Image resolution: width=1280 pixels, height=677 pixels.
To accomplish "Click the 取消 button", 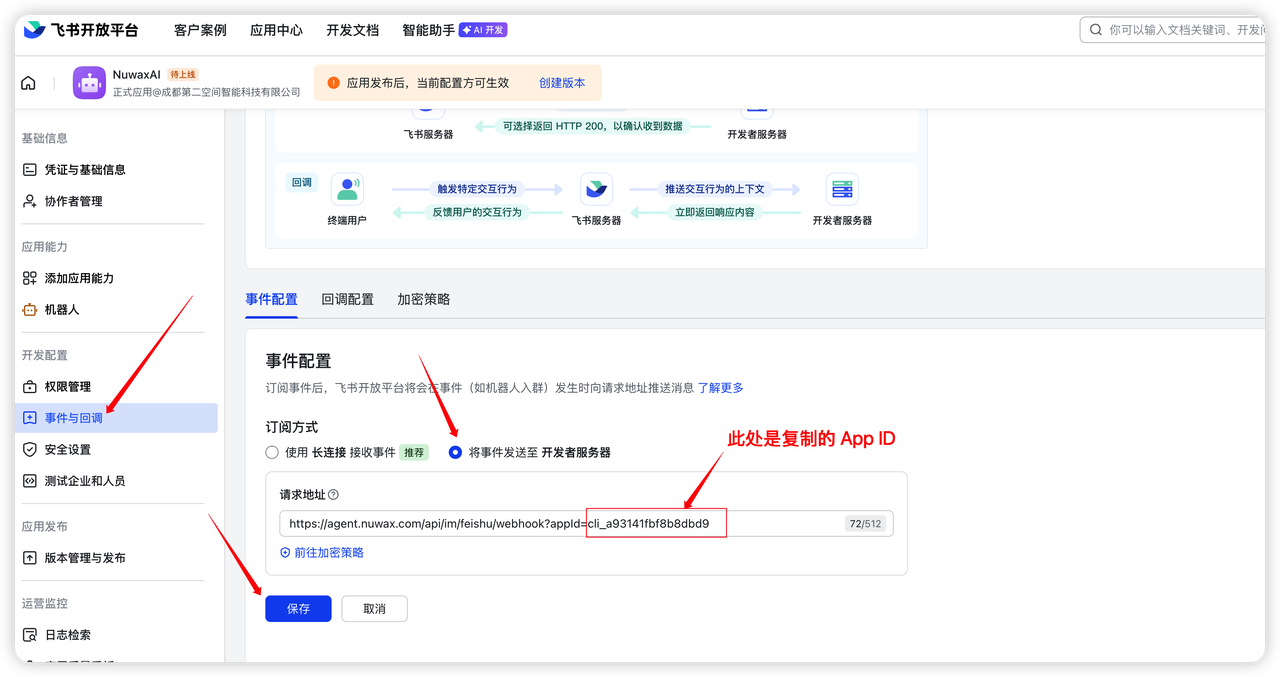I will 374,608.
